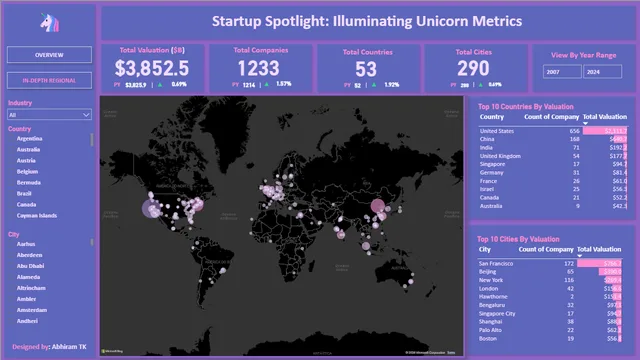
Task: Select the London row in cities table
Action: [550, 289]
